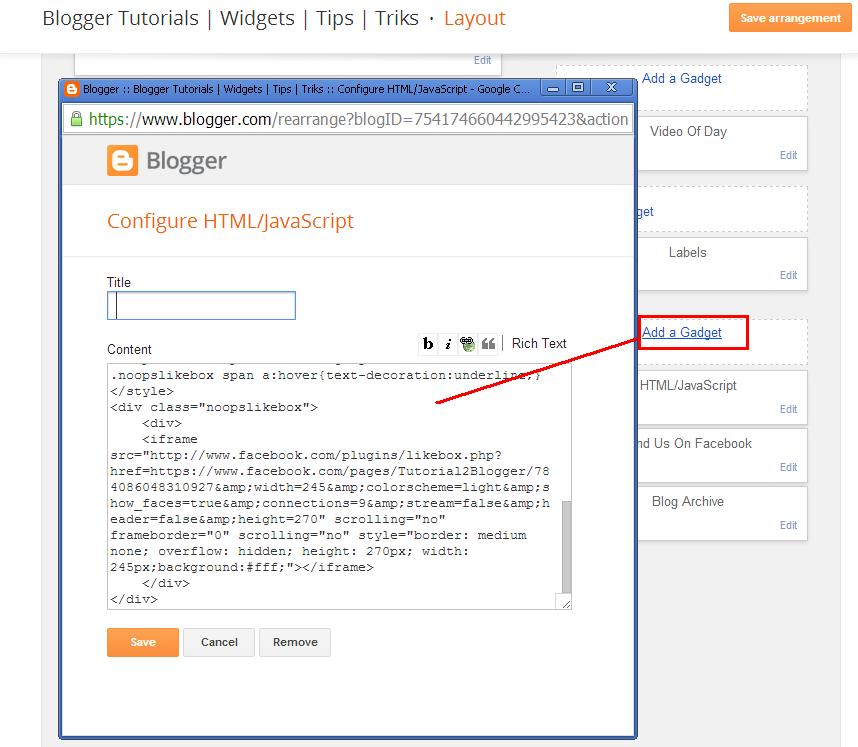The height and width of the screenshot is (747, 858).
Task: Toggle italic formatting in the Content editor
Action: 447,343
